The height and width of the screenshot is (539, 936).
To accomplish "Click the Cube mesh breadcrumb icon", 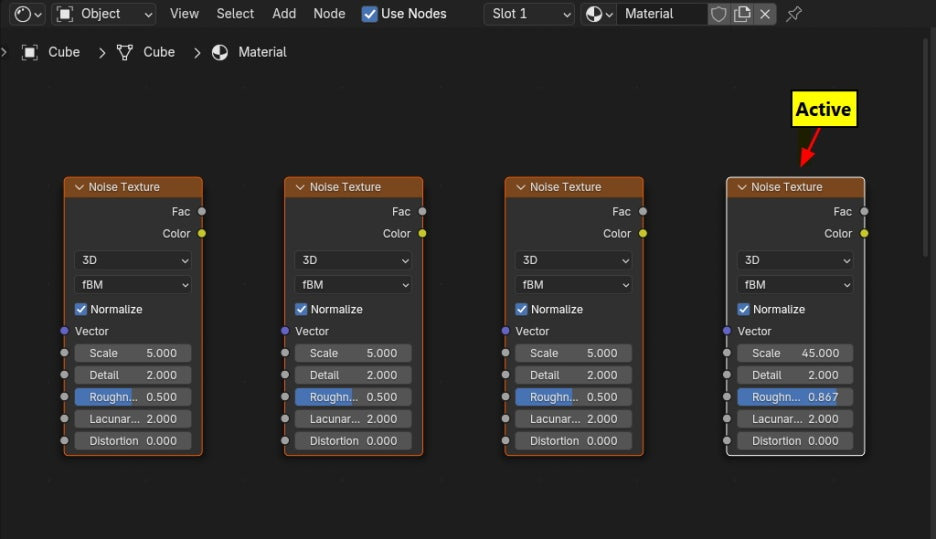I will (124, 53).
